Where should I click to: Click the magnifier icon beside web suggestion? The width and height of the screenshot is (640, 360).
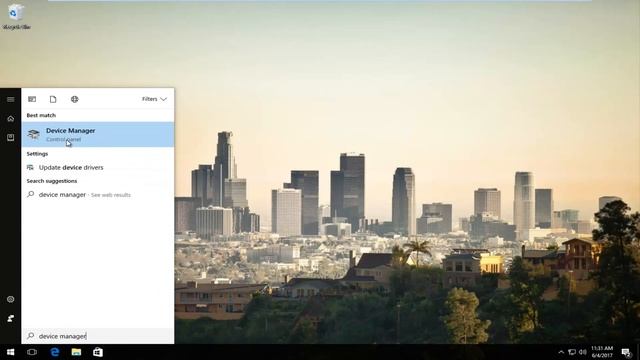pyautogui.click(x=31, y=195)
